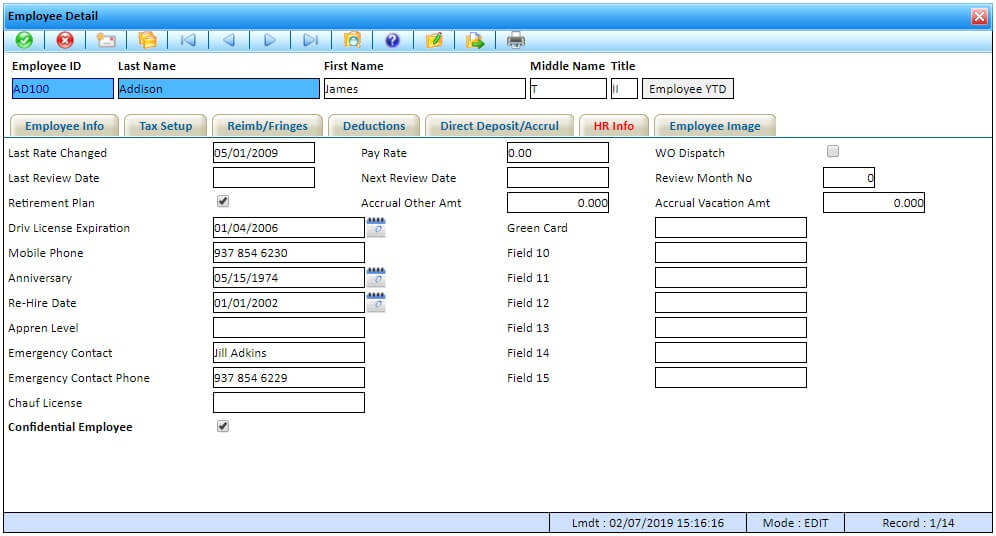Click the Confidential Employee label
This screenshot has width=996, height=536.
click(x=71, y=427)
